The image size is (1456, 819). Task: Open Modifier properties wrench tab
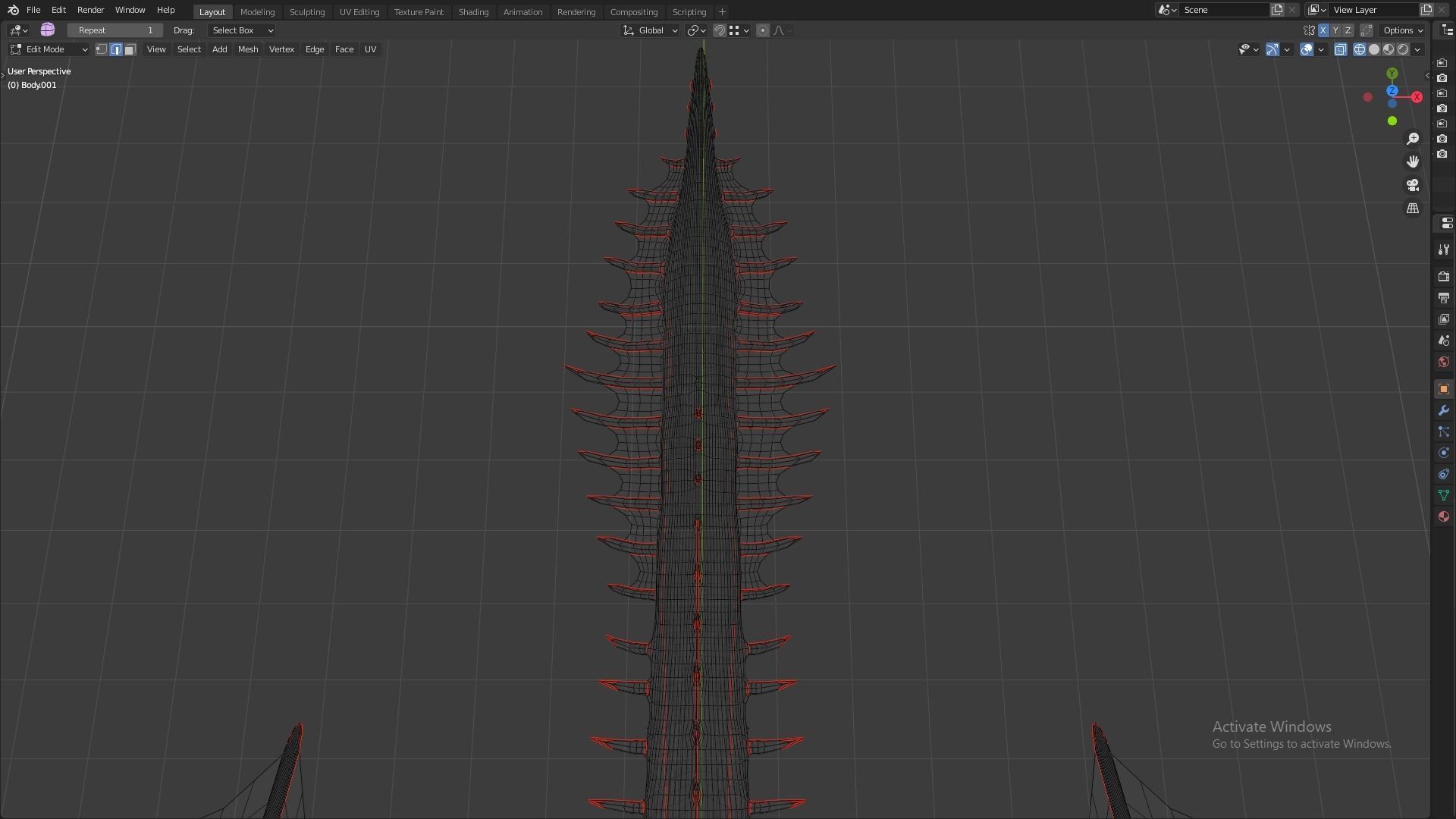point(1444,410)
